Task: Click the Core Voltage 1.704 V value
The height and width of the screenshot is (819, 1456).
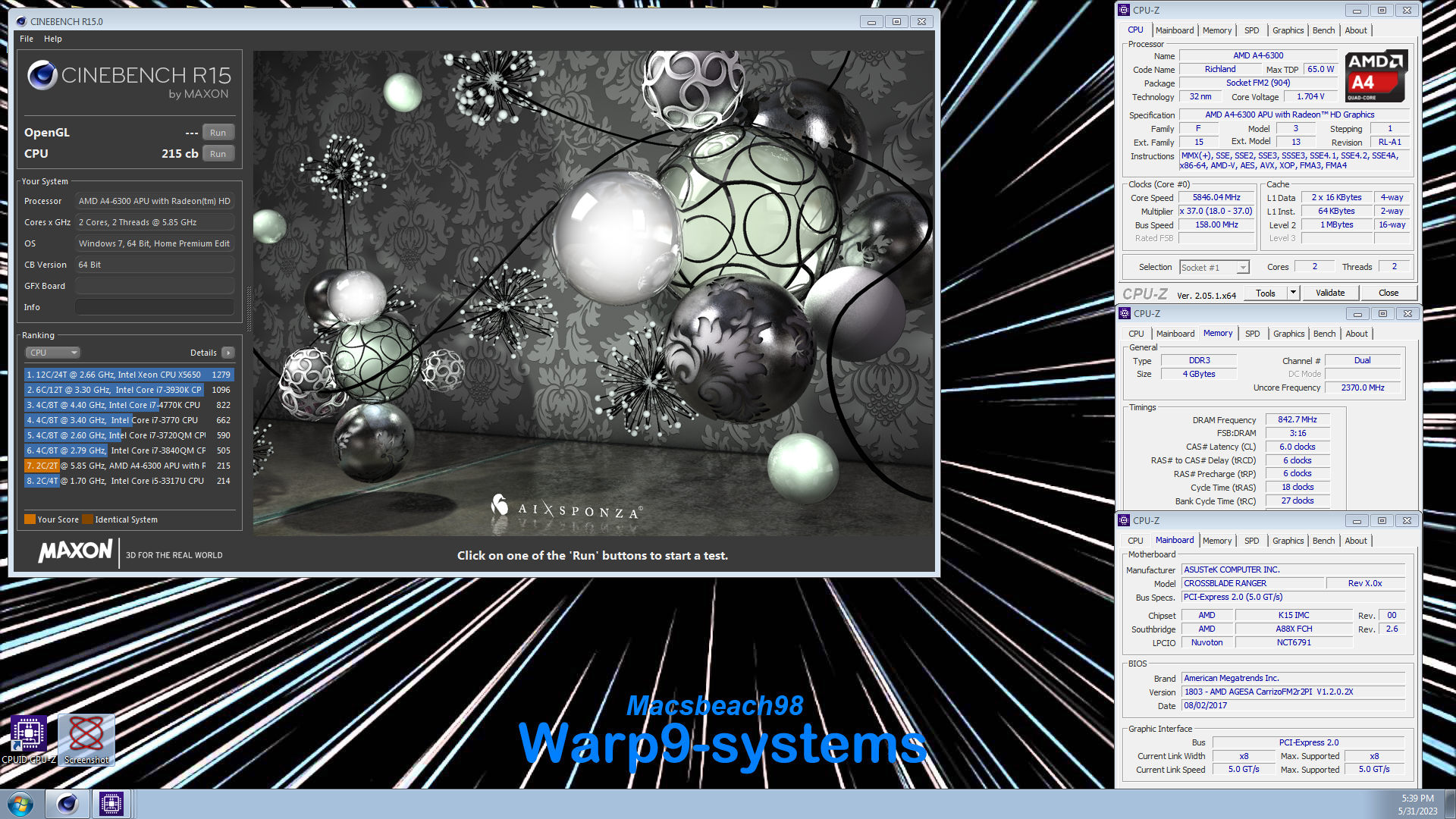Action: (x=1310, y=96)
